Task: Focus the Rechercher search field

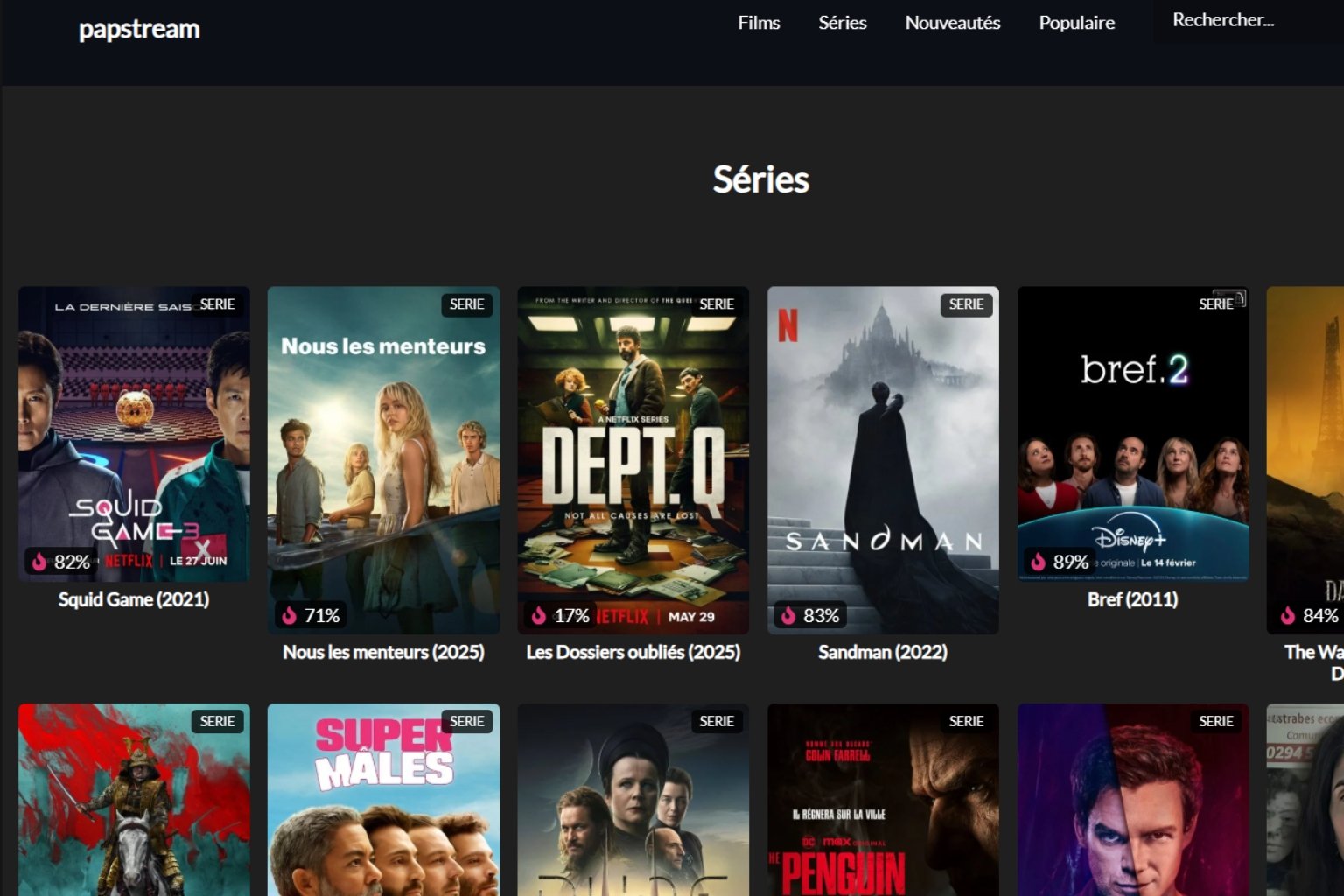Action: tap(1248, 20)
